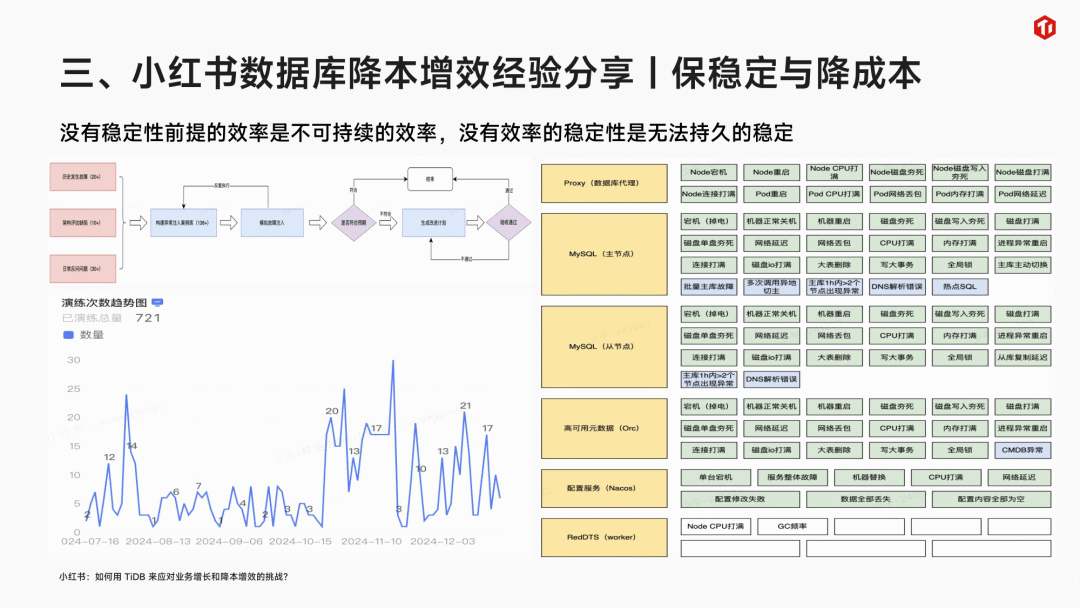The height and width of the screenshot is (608, 1080).
Task: Click the blue 数量 legend swatch
Action: tap(68, 335)
